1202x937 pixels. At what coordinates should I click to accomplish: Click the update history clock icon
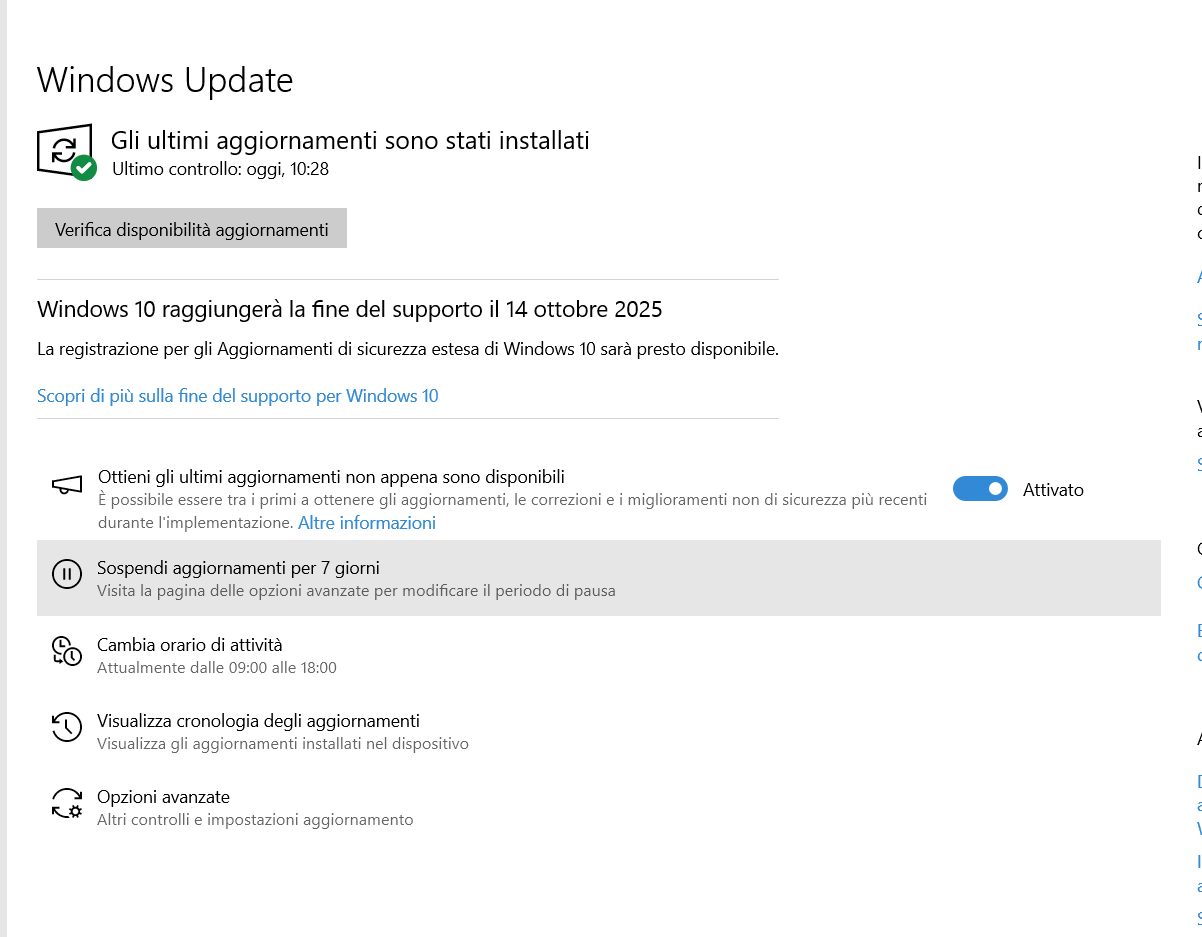pos(66,726)
